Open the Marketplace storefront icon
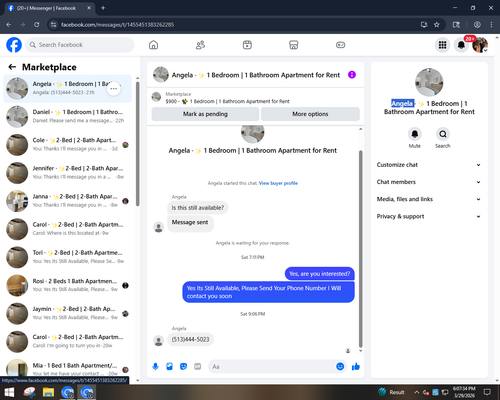The image size is (500, 400). [x=294, y=45]
